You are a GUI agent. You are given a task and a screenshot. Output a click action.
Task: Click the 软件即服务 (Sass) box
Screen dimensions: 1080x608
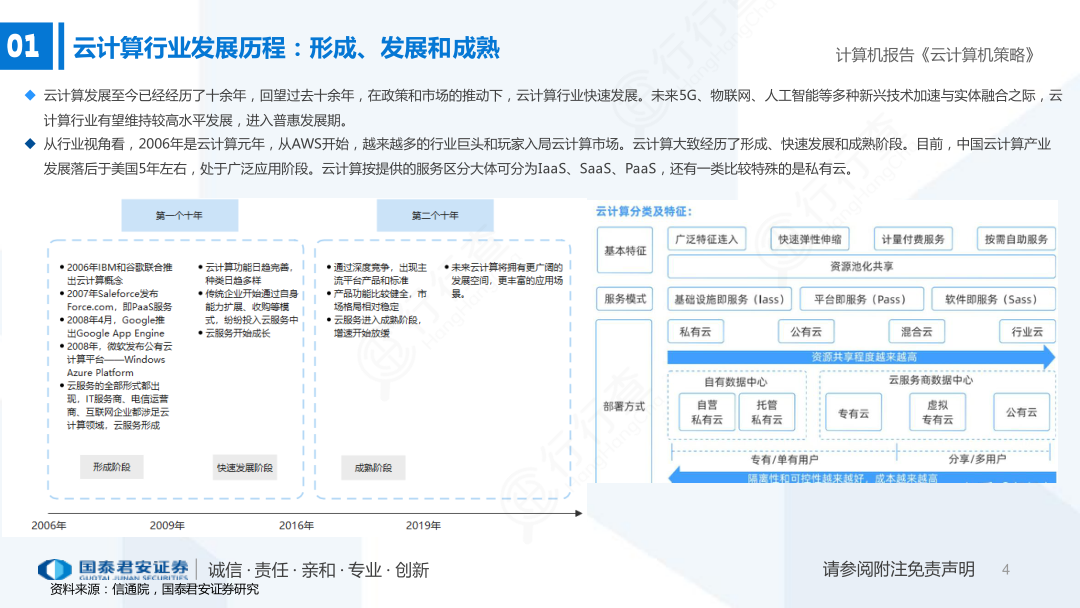coord(991,299)
